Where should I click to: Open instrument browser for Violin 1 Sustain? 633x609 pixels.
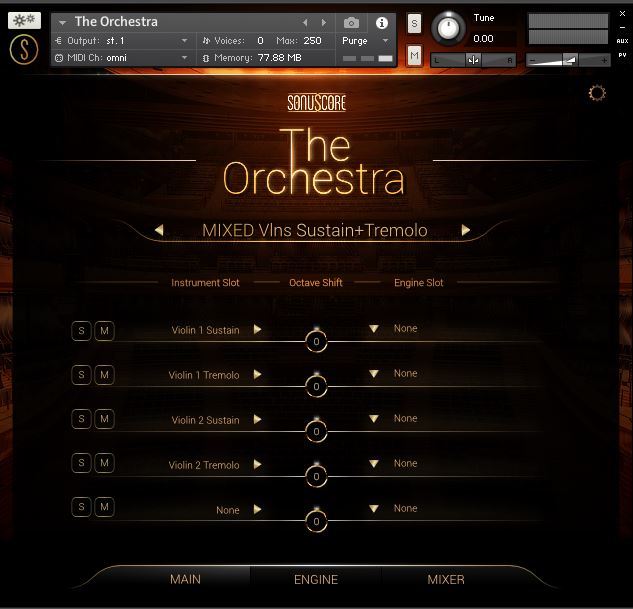(257, 329)
